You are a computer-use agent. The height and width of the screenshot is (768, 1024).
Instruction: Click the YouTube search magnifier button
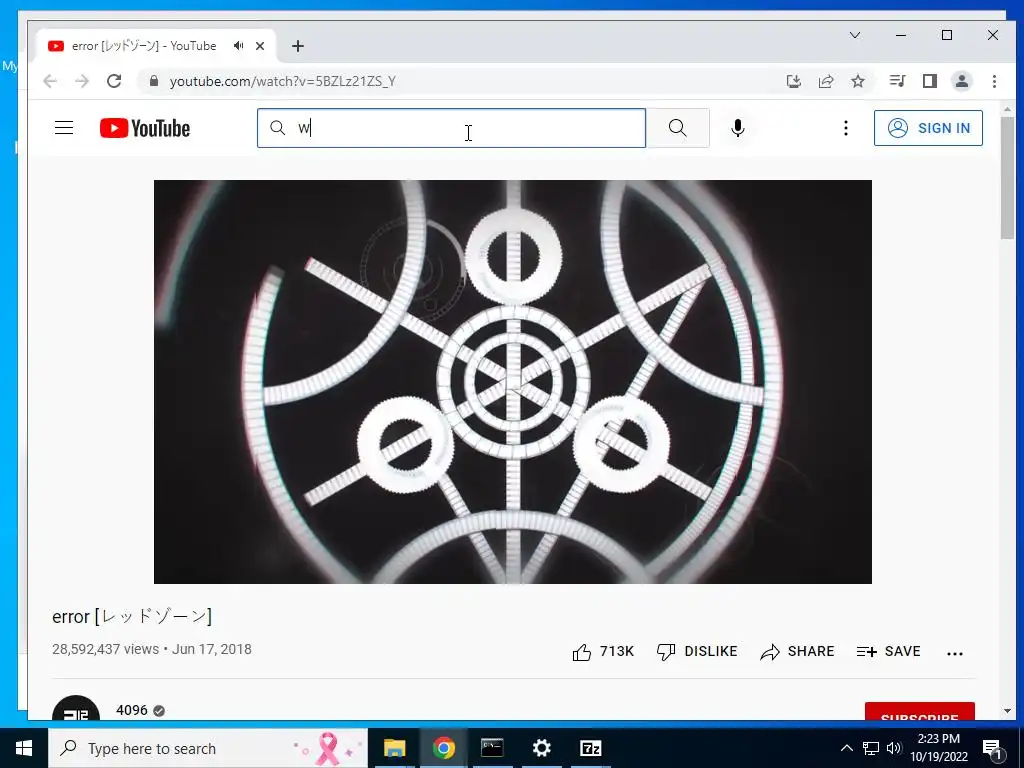(x=677, y=128)
